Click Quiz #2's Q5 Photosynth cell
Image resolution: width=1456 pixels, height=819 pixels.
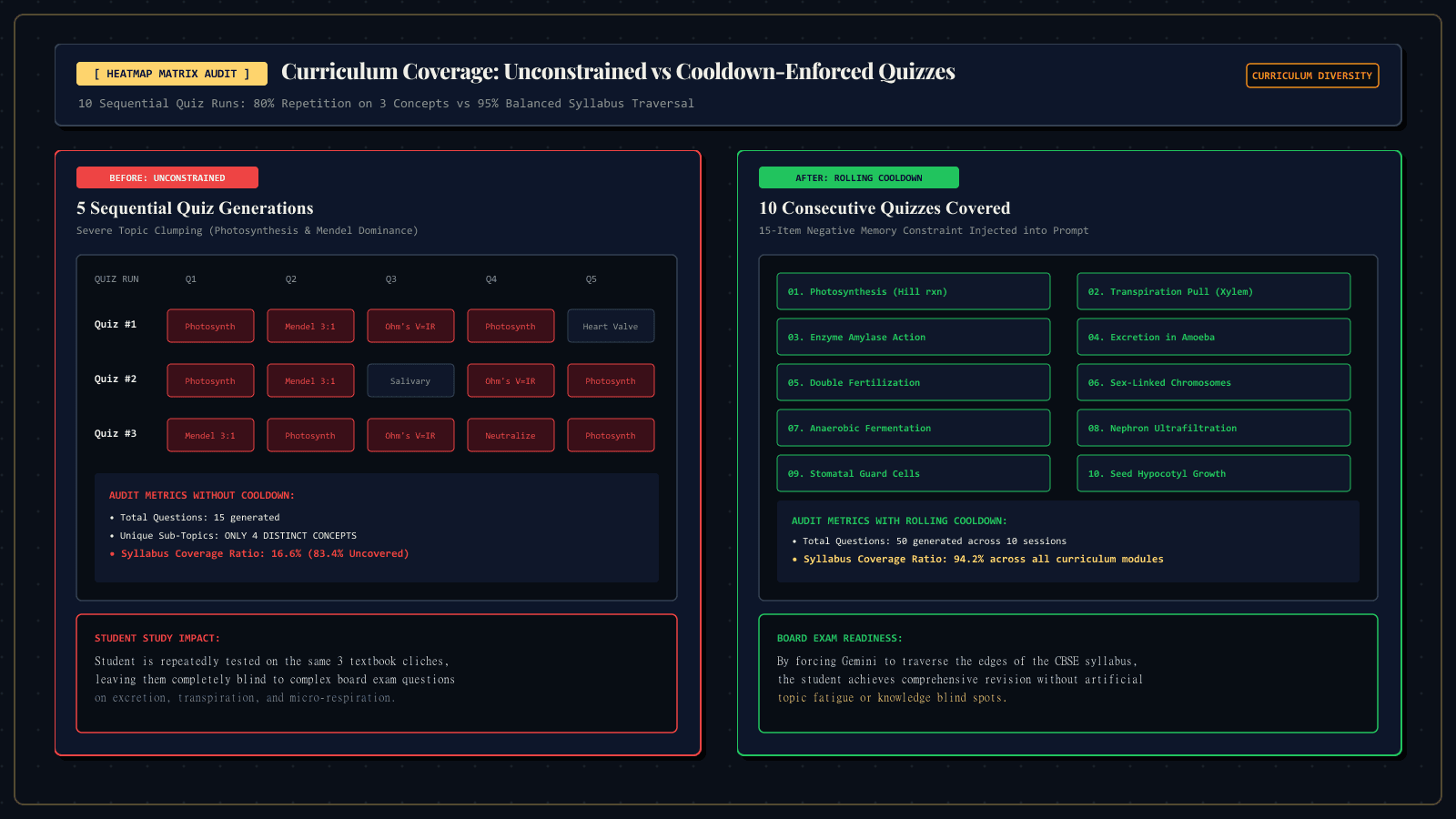[611, 380]
